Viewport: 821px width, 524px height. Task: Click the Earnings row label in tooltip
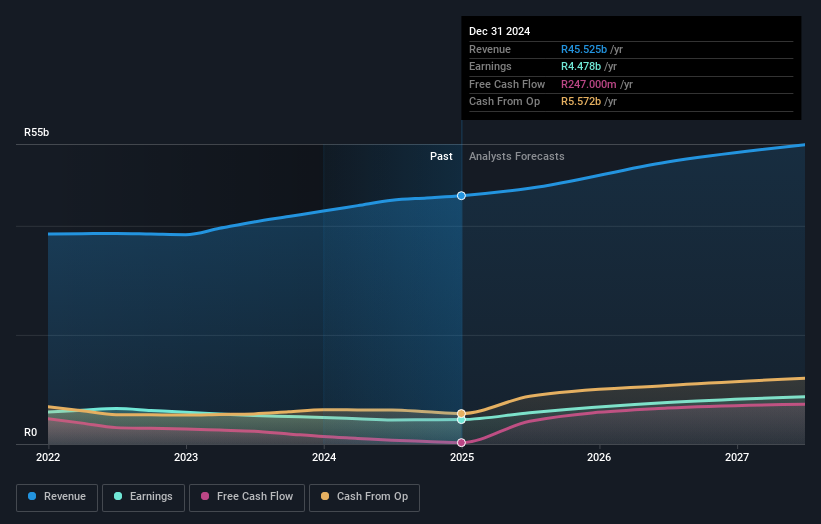click(x=490, y=66)
